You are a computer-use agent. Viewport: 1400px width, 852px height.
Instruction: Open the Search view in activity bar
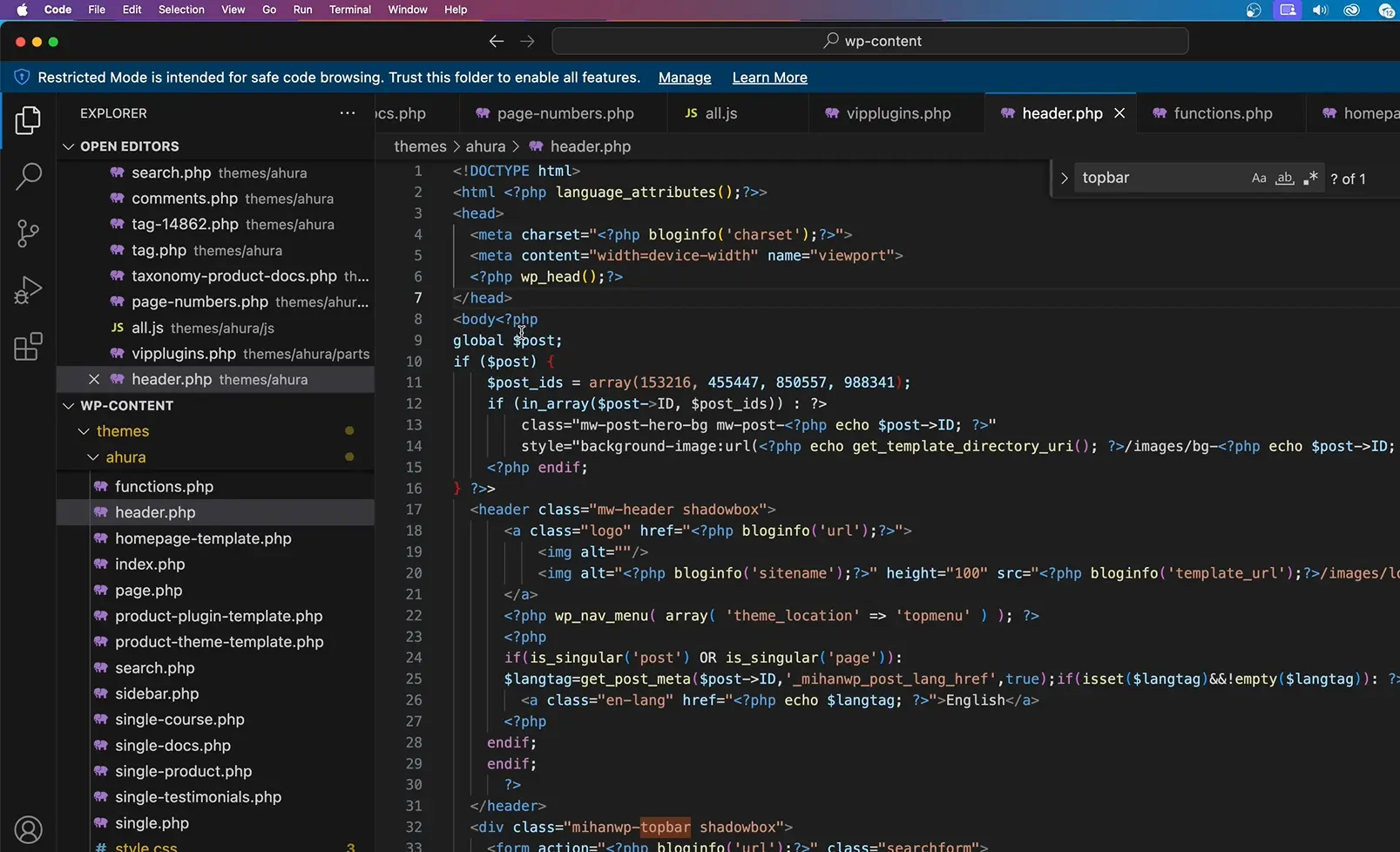[x=28, y=177]
